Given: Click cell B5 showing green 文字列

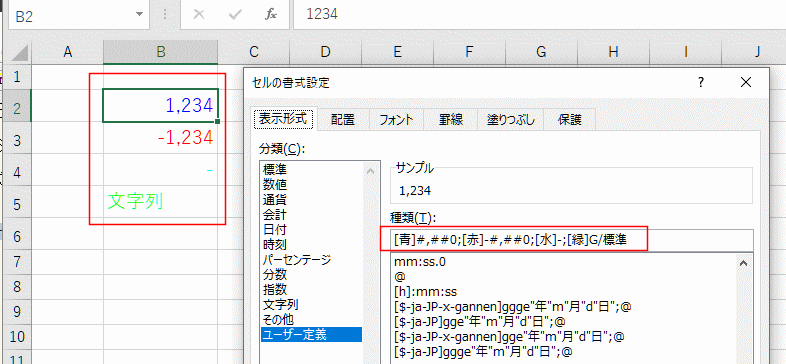Looking at the screenshot, I should click(160, 202).
